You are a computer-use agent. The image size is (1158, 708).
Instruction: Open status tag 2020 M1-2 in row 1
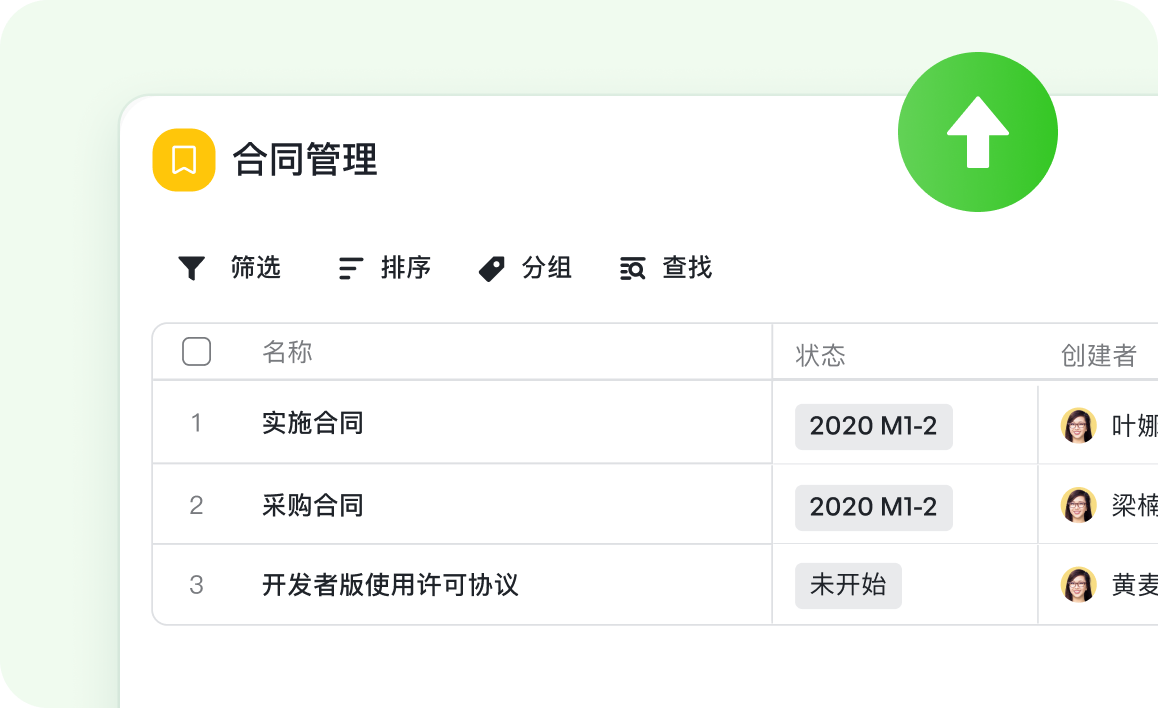[873, 427]
